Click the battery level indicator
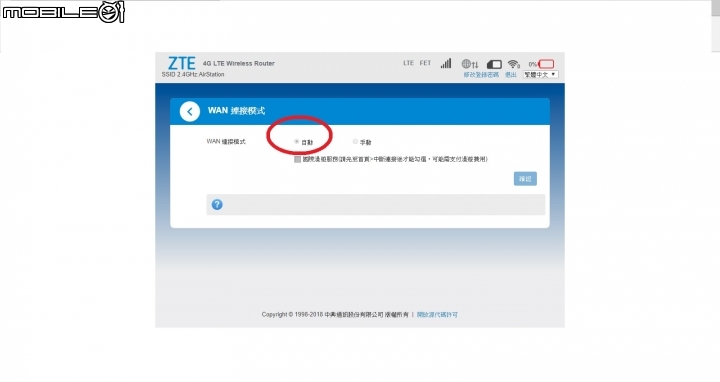Screen dimensions: 720x382 tap(546, 64)
